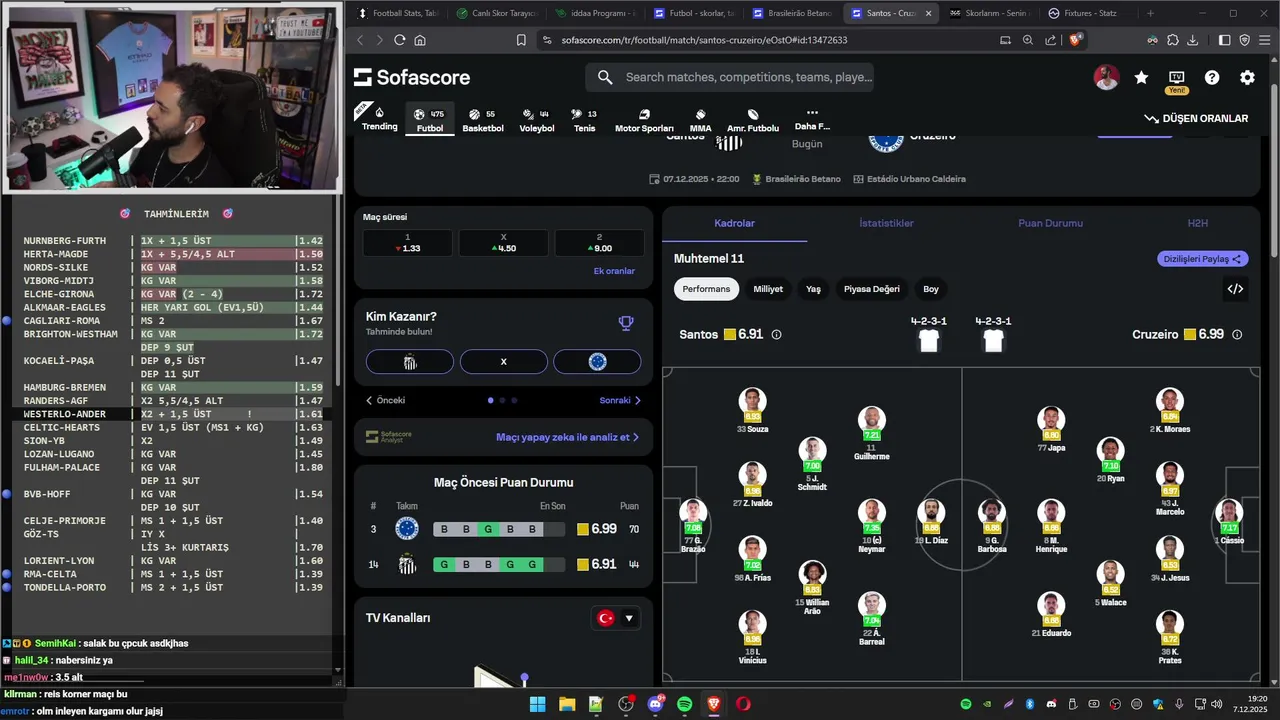Open the user profile avatar
The width and height of the screenshot is (1280, 720).
click(x=1106, y=77)
